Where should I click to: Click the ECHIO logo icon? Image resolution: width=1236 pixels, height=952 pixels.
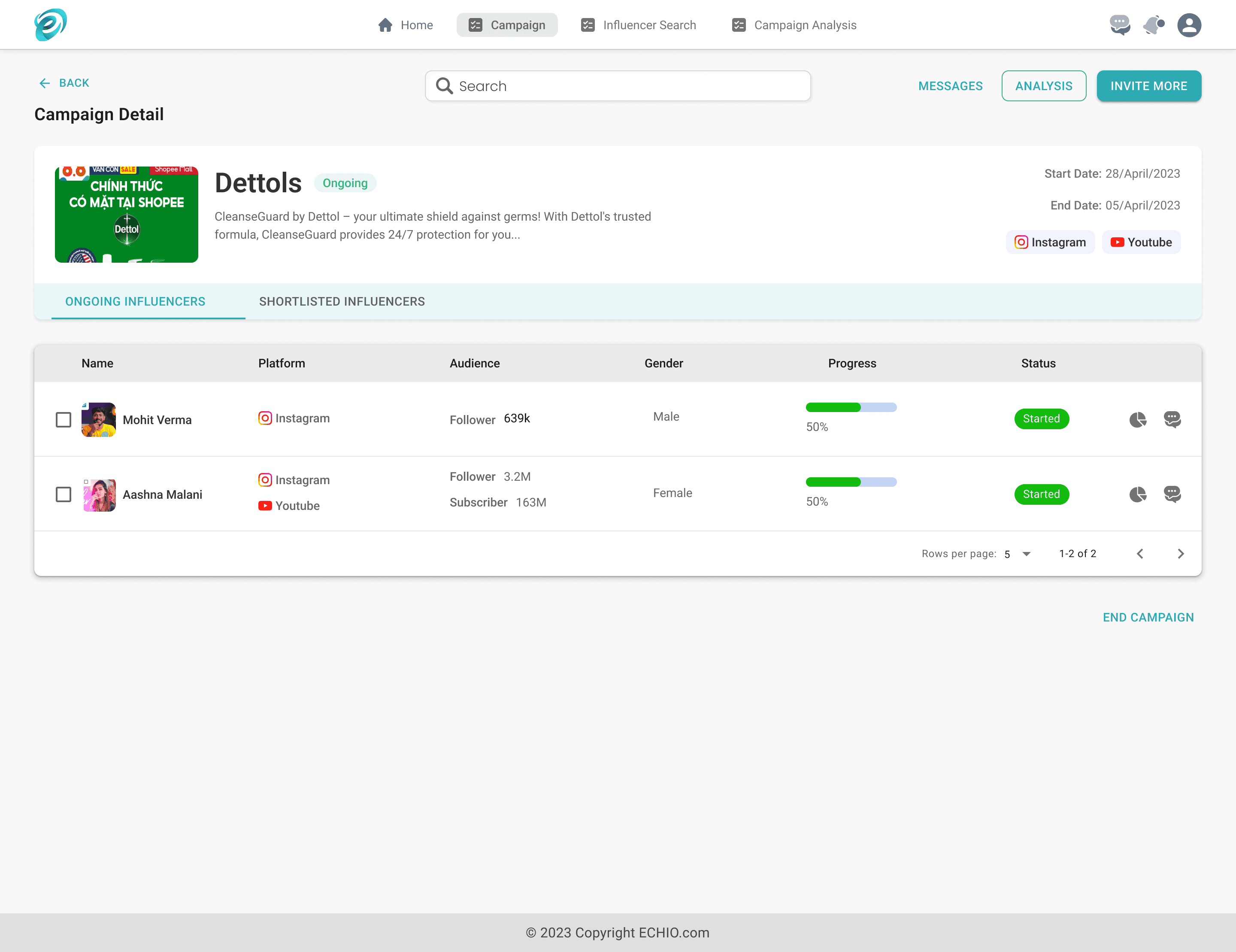coord(50,25)
